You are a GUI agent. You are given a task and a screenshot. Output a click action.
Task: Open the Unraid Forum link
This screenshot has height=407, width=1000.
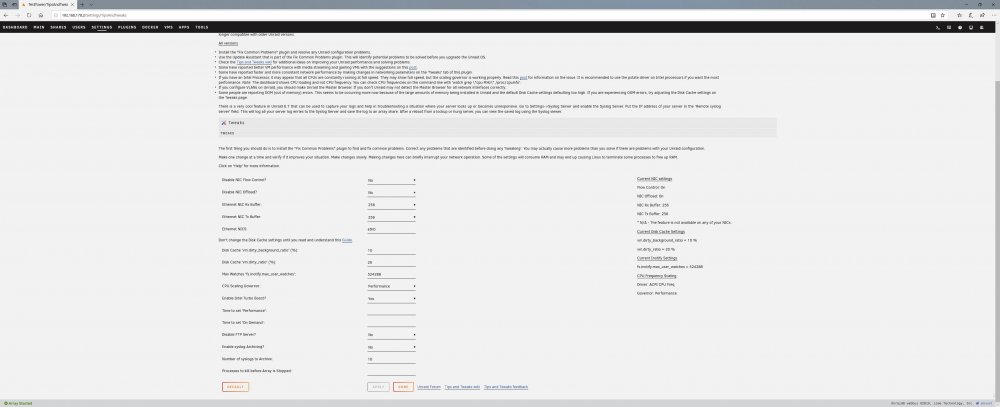pyautogui.click(x=429, y=387)
